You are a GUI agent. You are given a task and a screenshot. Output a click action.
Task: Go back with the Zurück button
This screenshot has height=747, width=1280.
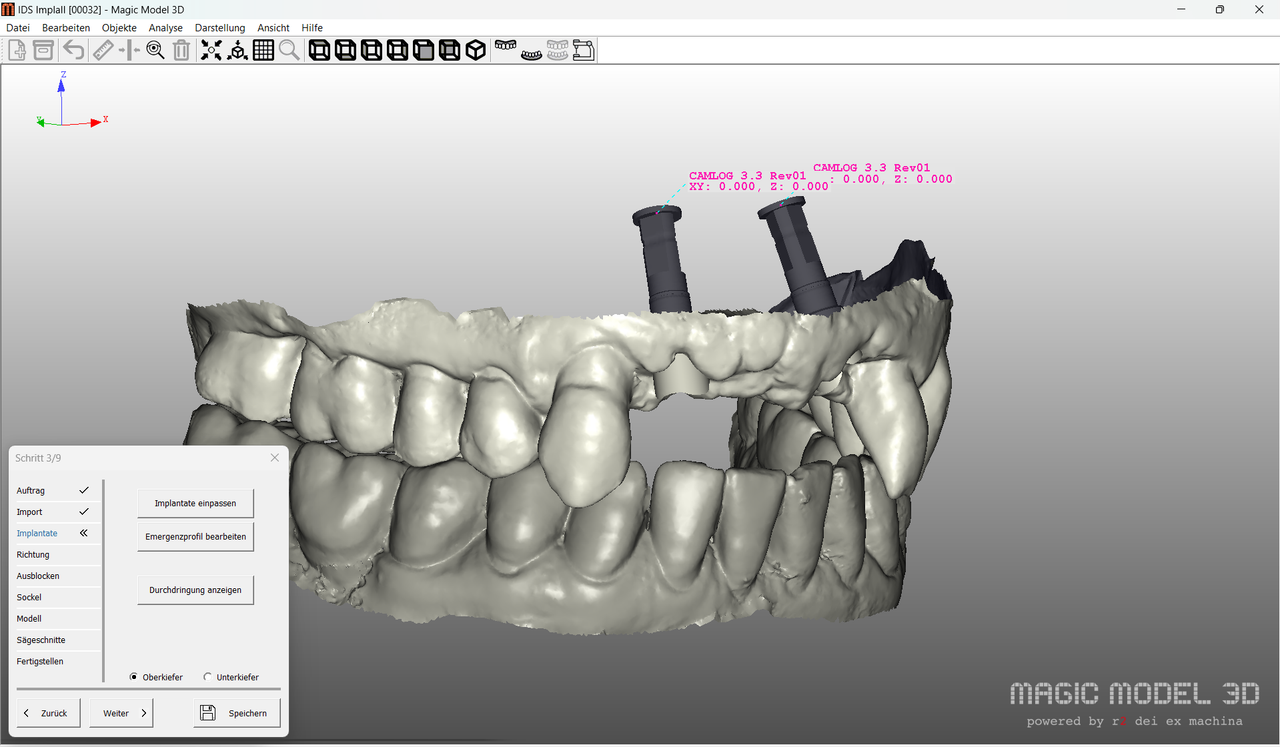[49, 713]
